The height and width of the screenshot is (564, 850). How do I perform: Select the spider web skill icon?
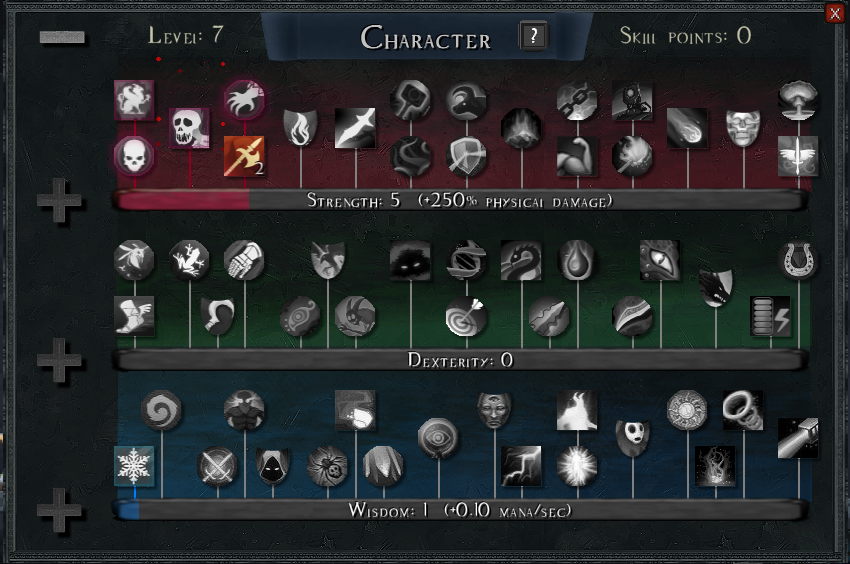(327, 466)
